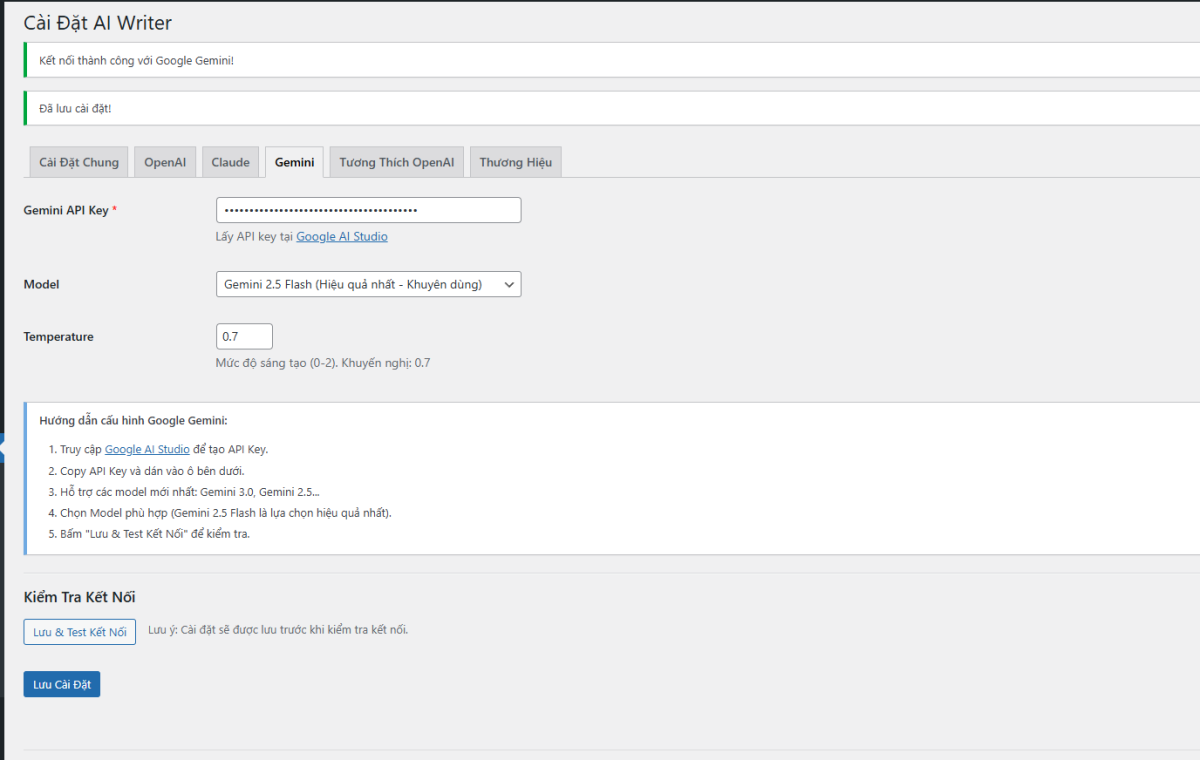
Task: Click the Cài Đặt AI Writer page heading
Action: tap(98, 22)
